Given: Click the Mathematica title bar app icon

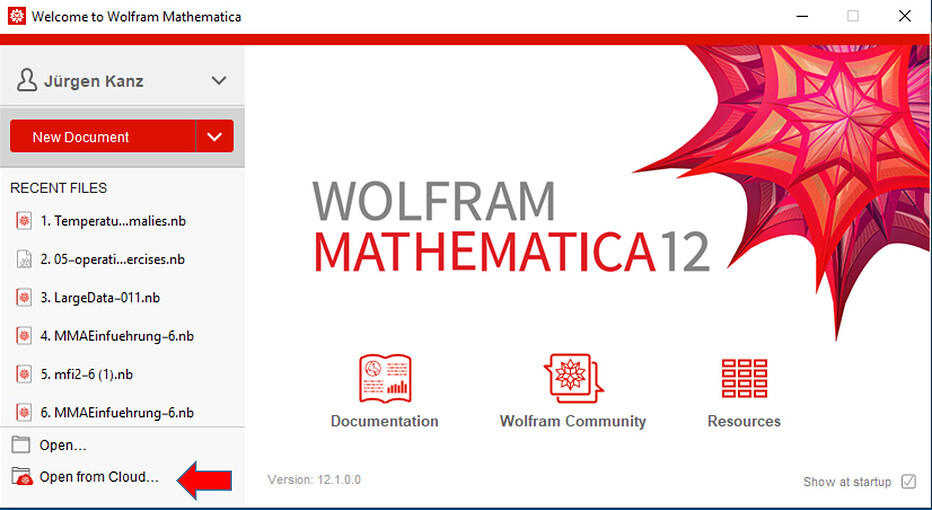Looking at the screenshot, I should point(17,16).
